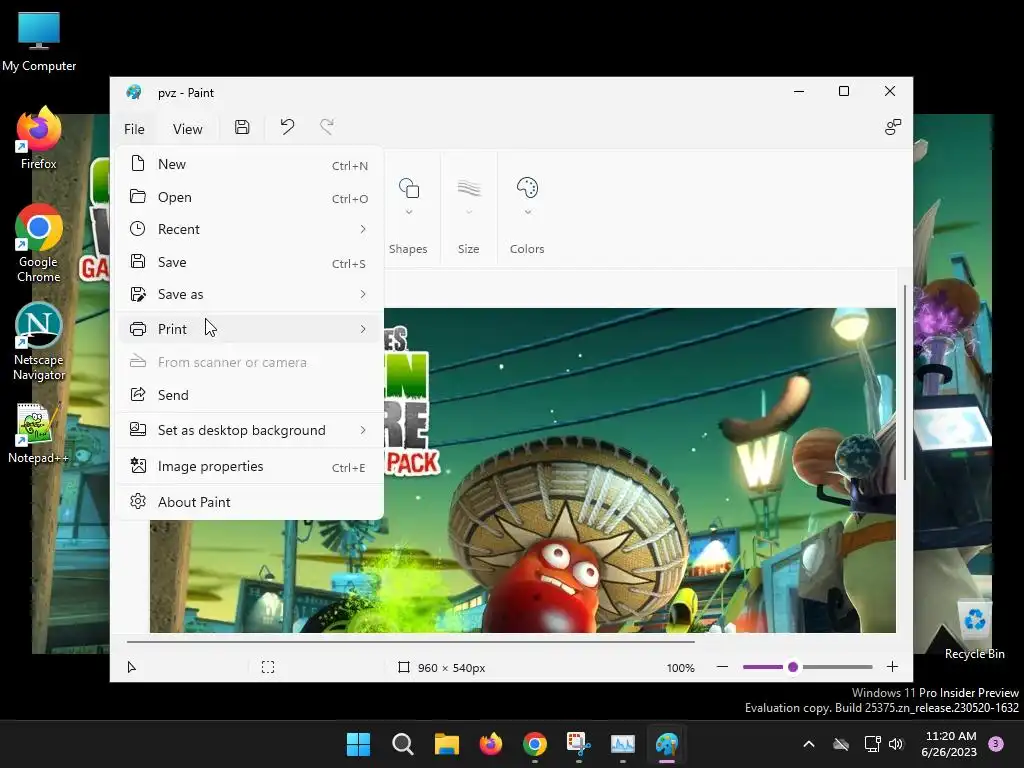The width and height of the screenshot is (1024, 768).
Task: Select the Recycle Bin desktop icon
Action: click(x=974, y=630)
